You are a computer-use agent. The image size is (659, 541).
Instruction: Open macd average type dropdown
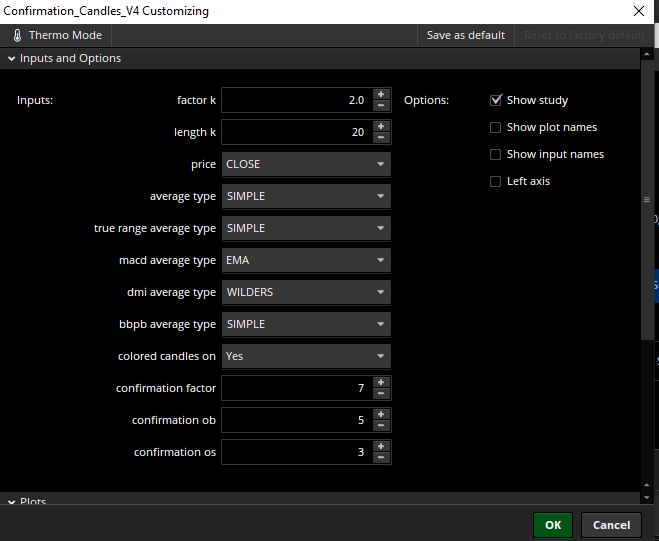pos(306,260)
